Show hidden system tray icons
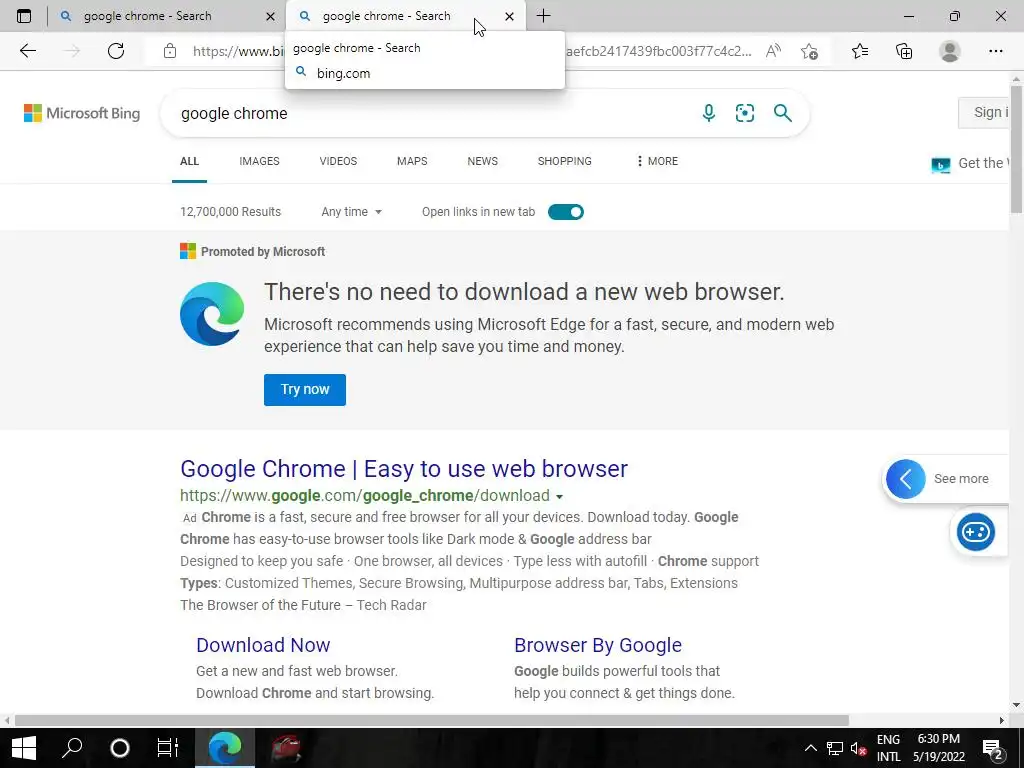 810,748
